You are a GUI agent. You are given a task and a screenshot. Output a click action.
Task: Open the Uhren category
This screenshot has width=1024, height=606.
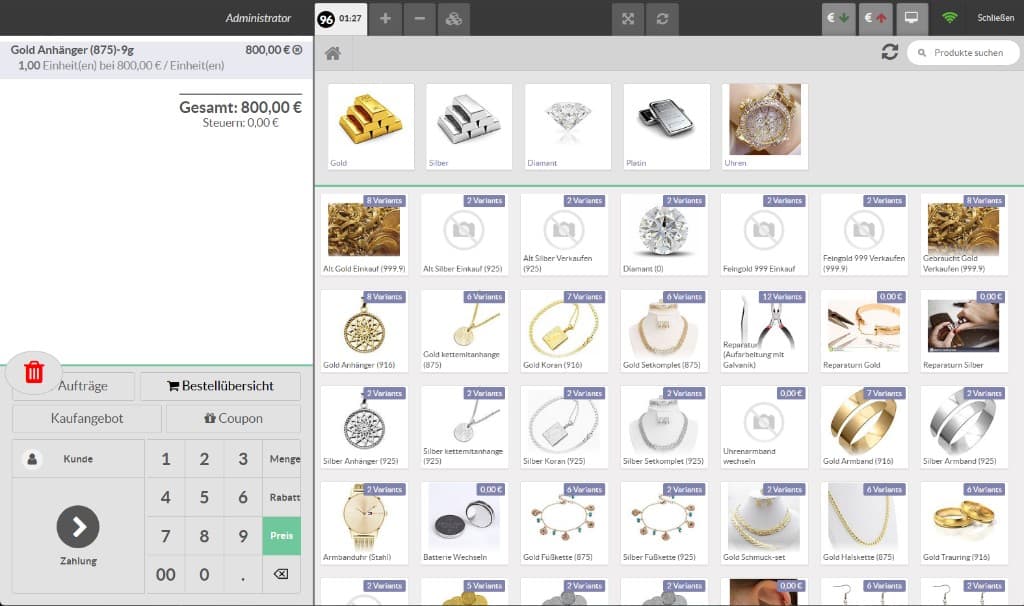[x=765, y=127]
